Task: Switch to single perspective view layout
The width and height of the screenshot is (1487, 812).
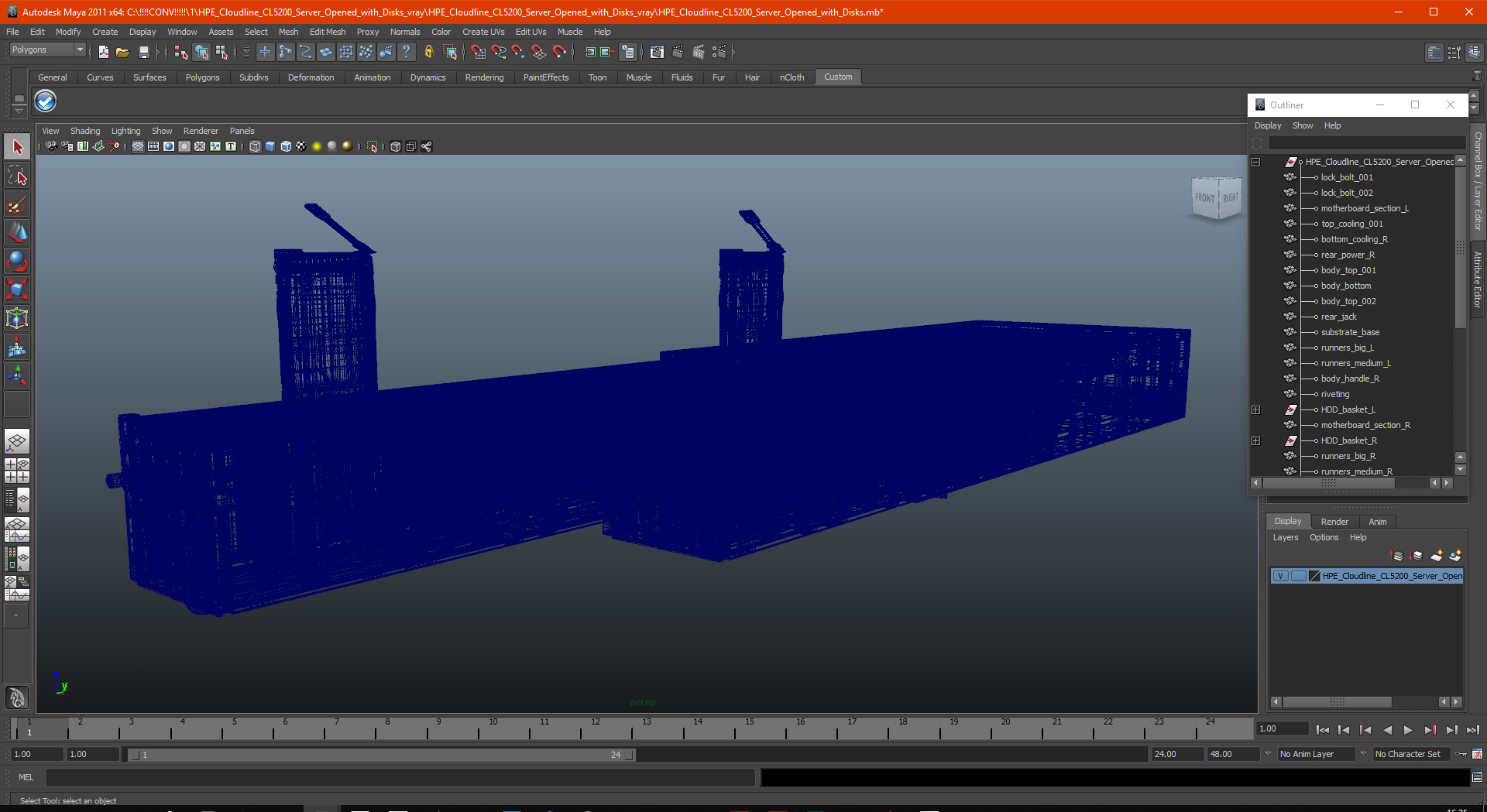Action: coord(17,442)
